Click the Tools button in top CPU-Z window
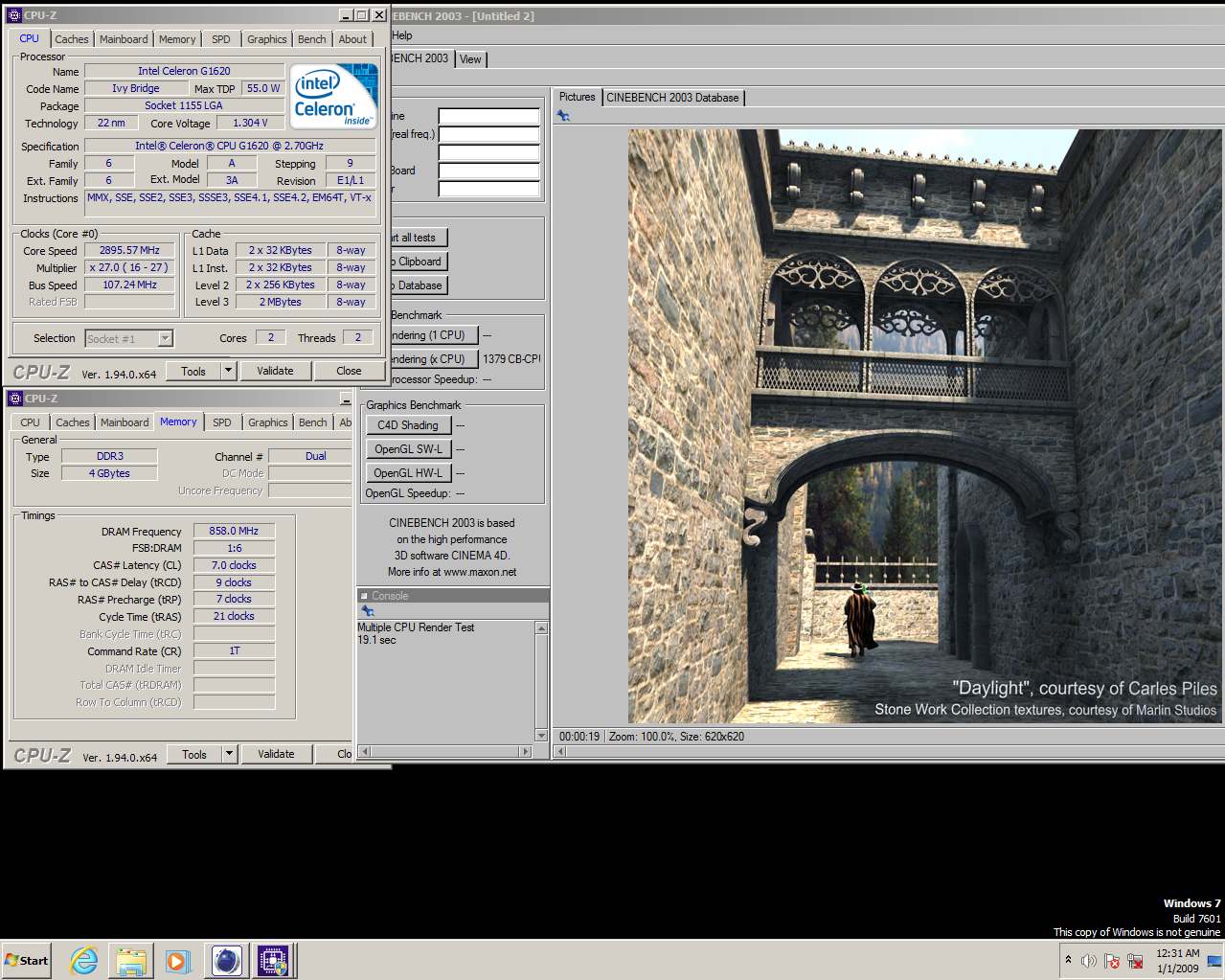The image size is (1225, 980). point(193,371)
